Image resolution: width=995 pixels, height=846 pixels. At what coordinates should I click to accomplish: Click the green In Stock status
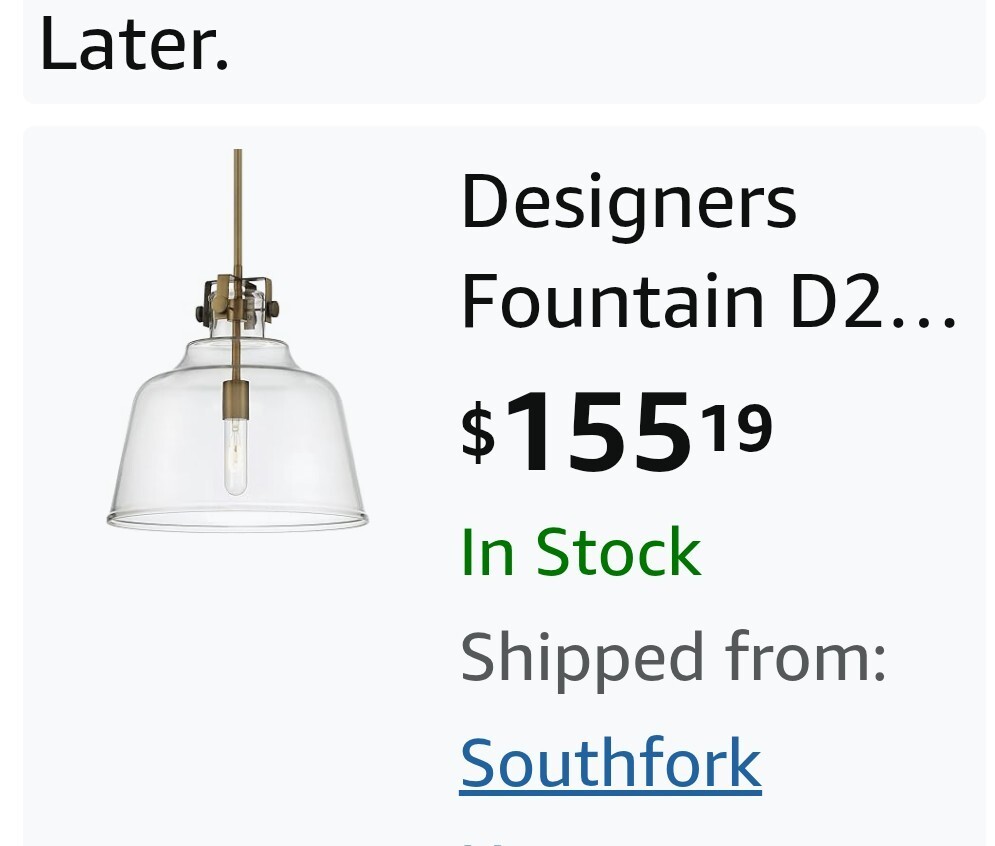(580, 551)
